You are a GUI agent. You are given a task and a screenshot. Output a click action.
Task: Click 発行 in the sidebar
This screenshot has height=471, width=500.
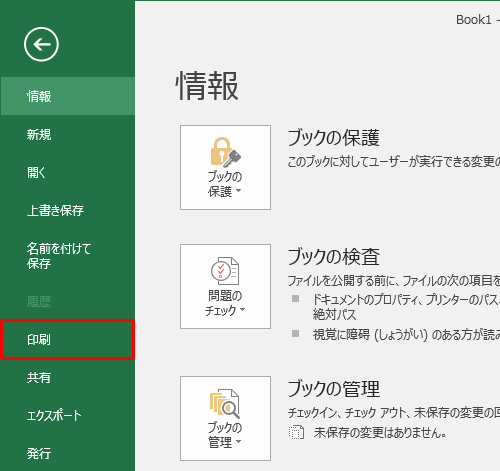(x=67, y=453)
